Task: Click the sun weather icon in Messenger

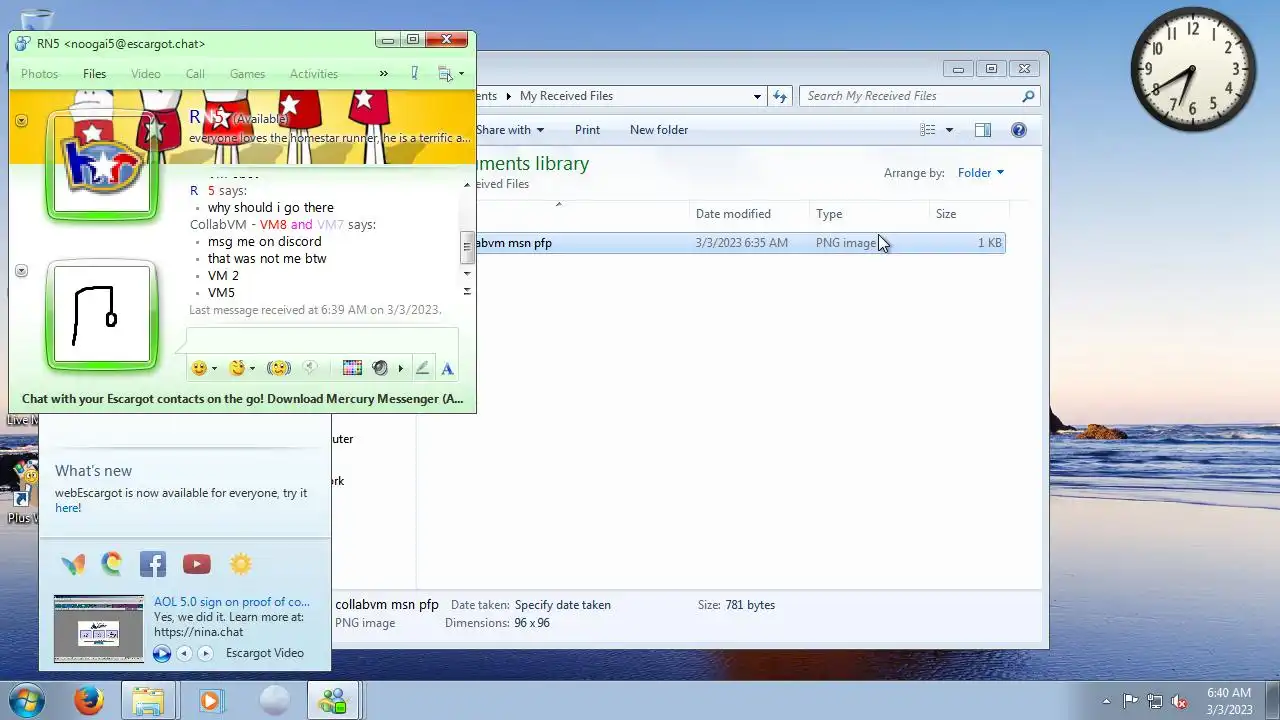Action: tap(241, 564)
